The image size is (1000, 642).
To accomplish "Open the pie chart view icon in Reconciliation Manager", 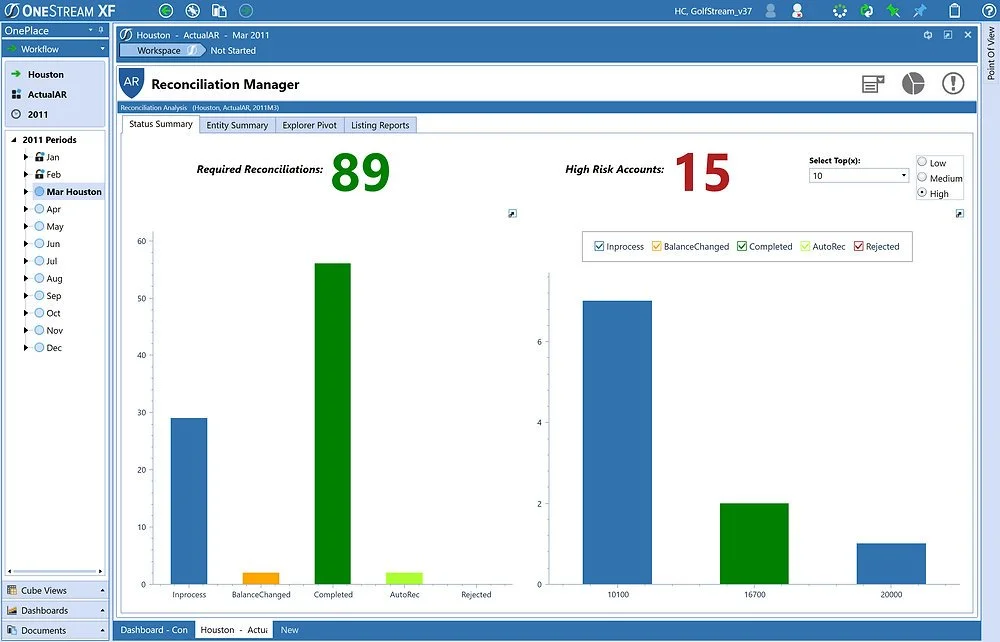I will coord(913,84).
